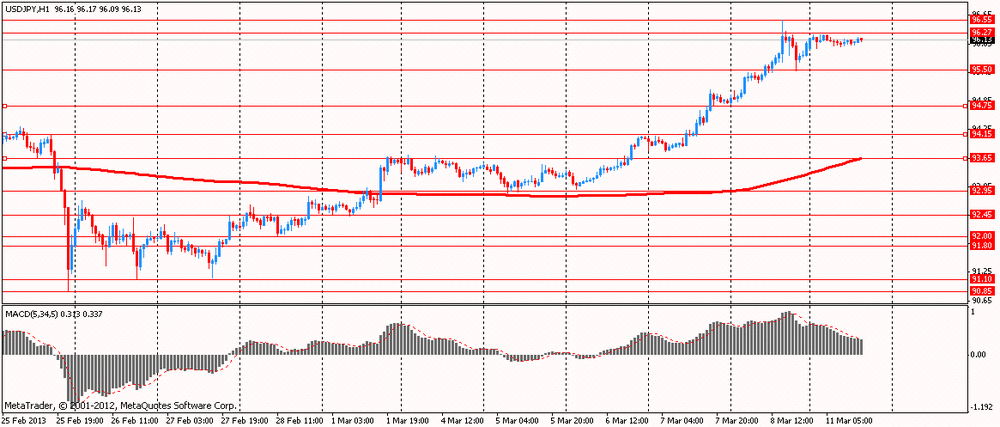This screenshot has height=427, width=1000.
Task: Click the 92.45 price level label
Action: pos(980,215)
